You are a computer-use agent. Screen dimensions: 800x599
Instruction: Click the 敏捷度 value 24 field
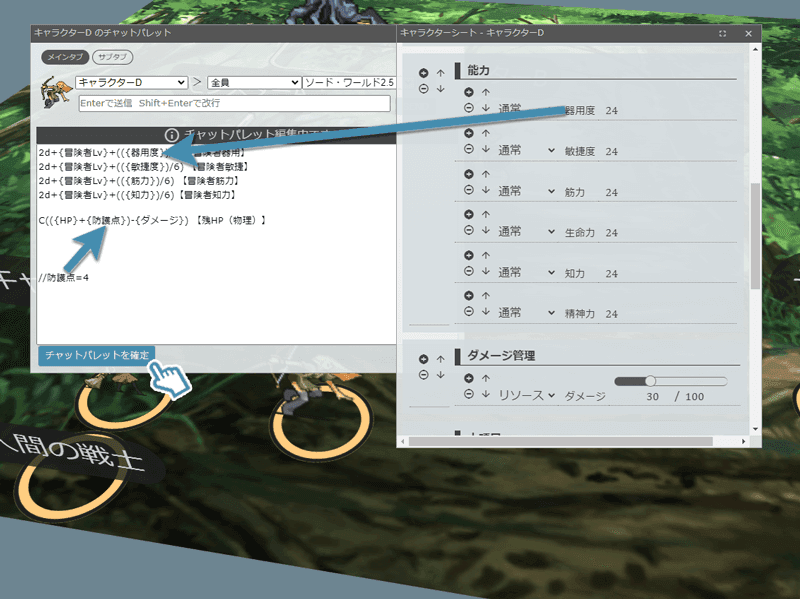tap(612, 152)
